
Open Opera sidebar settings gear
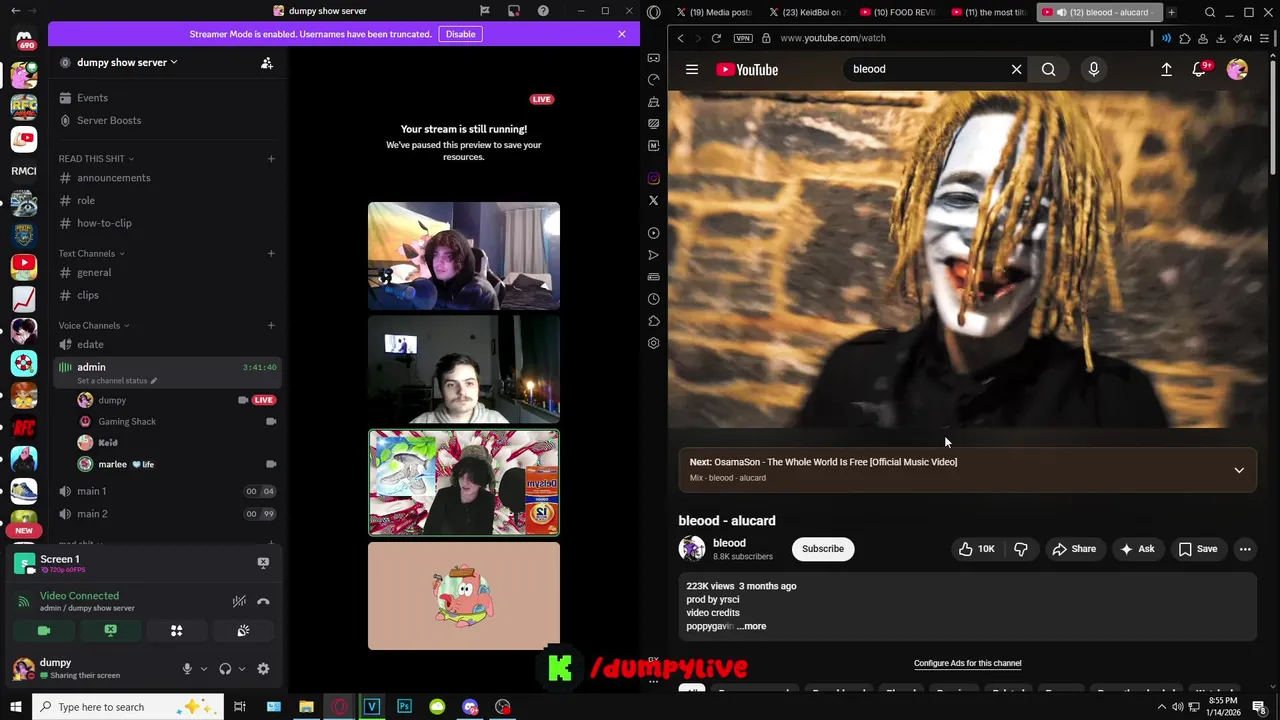[653, 343]
